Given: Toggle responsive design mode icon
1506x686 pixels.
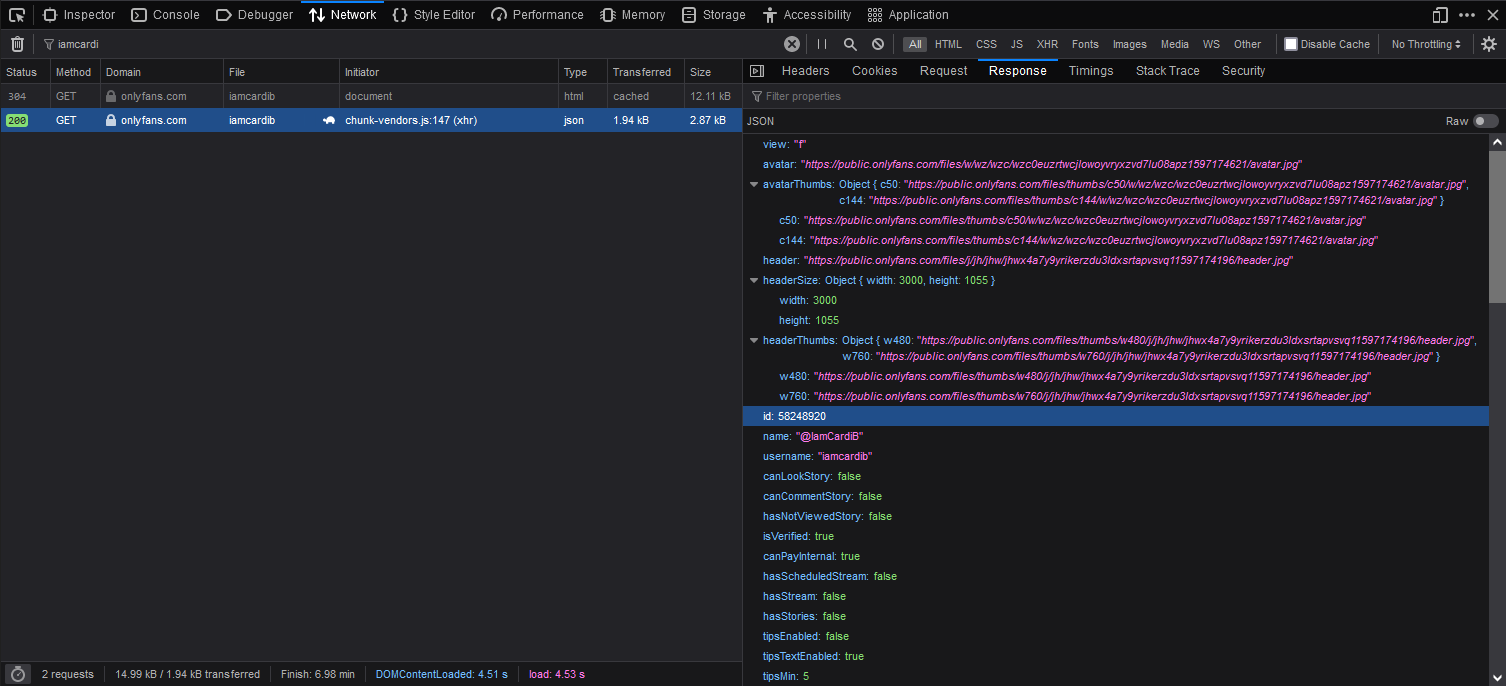Looking at the screenshot, I should click(1440, 15).
